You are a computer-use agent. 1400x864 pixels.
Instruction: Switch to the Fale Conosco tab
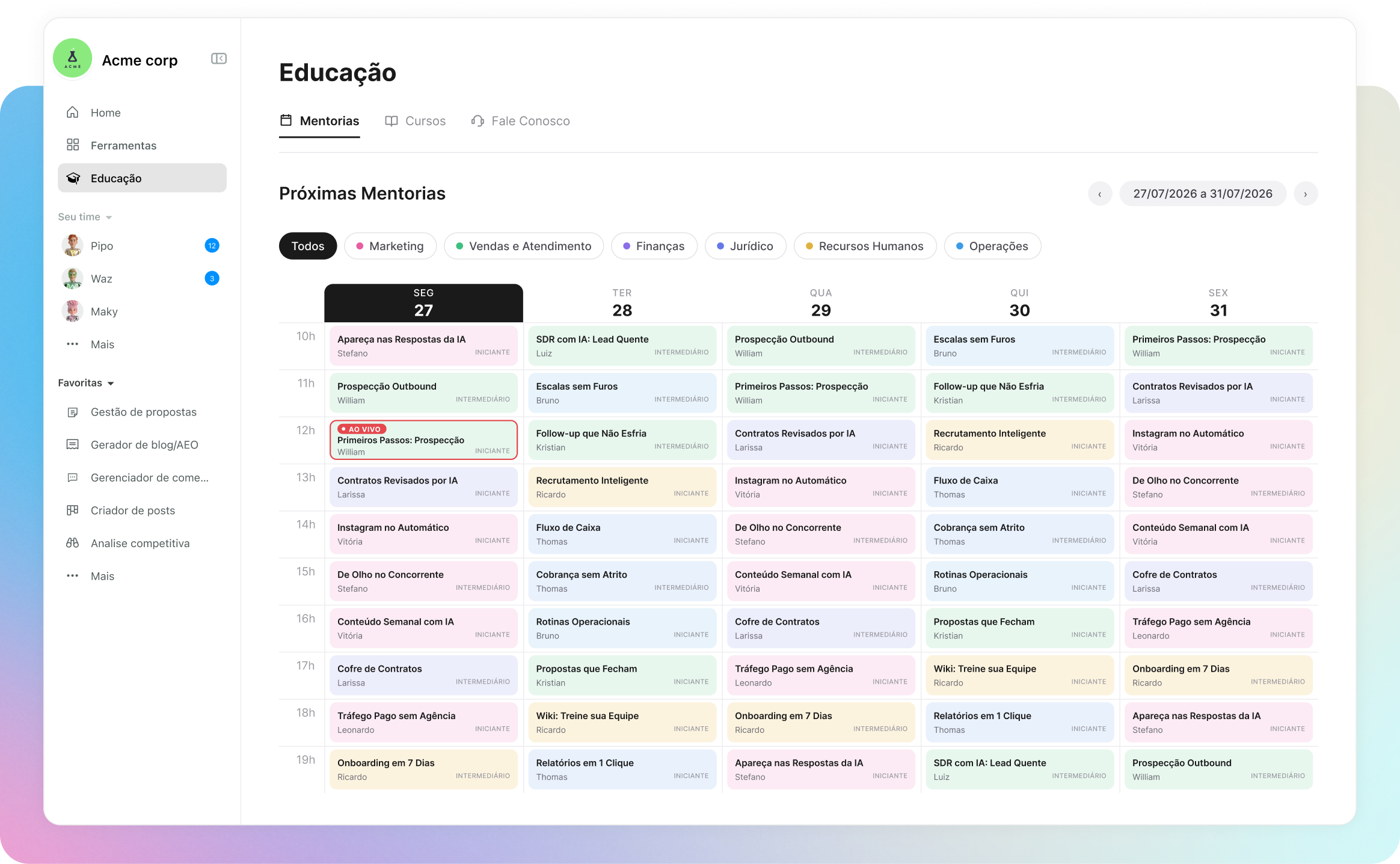520,121
